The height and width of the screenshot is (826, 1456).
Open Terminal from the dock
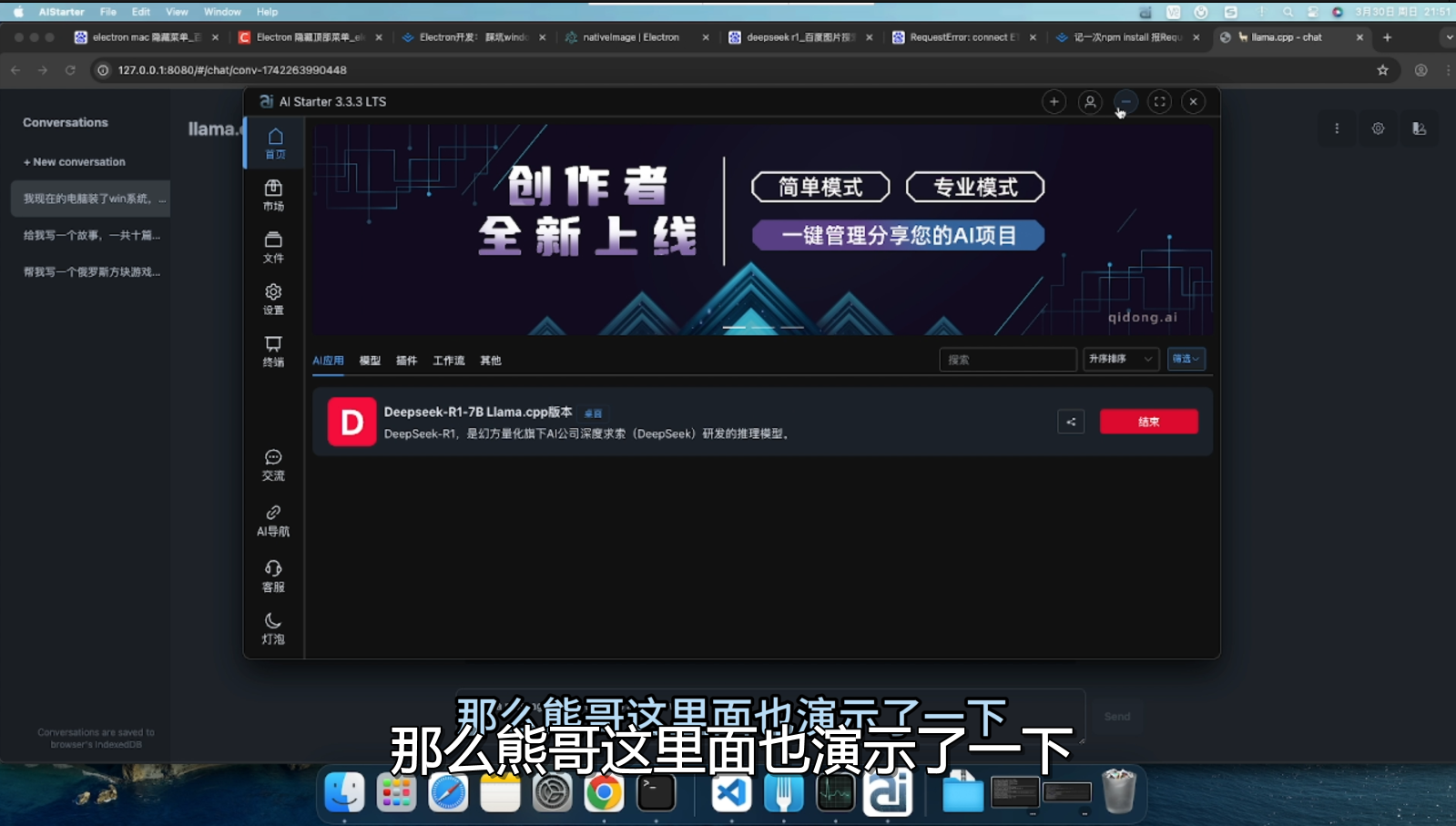tap(656, 792)
